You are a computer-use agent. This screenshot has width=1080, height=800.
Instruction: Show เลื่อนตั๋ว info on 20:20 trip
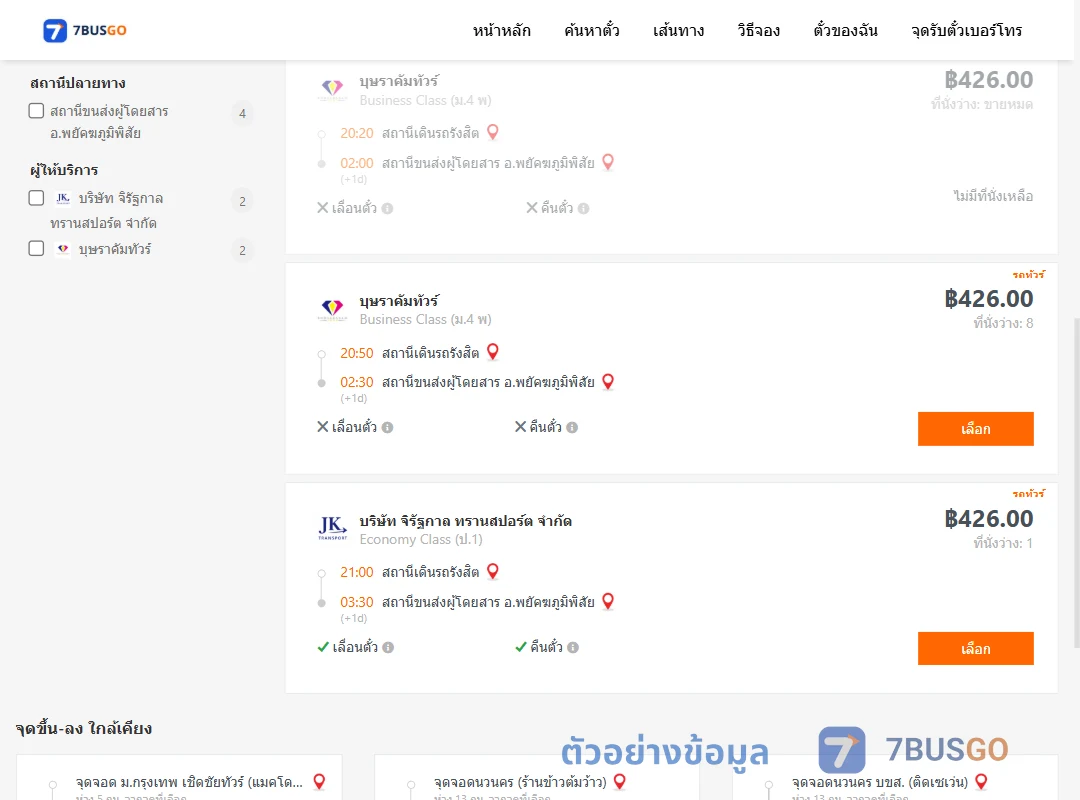pos(387,208)
